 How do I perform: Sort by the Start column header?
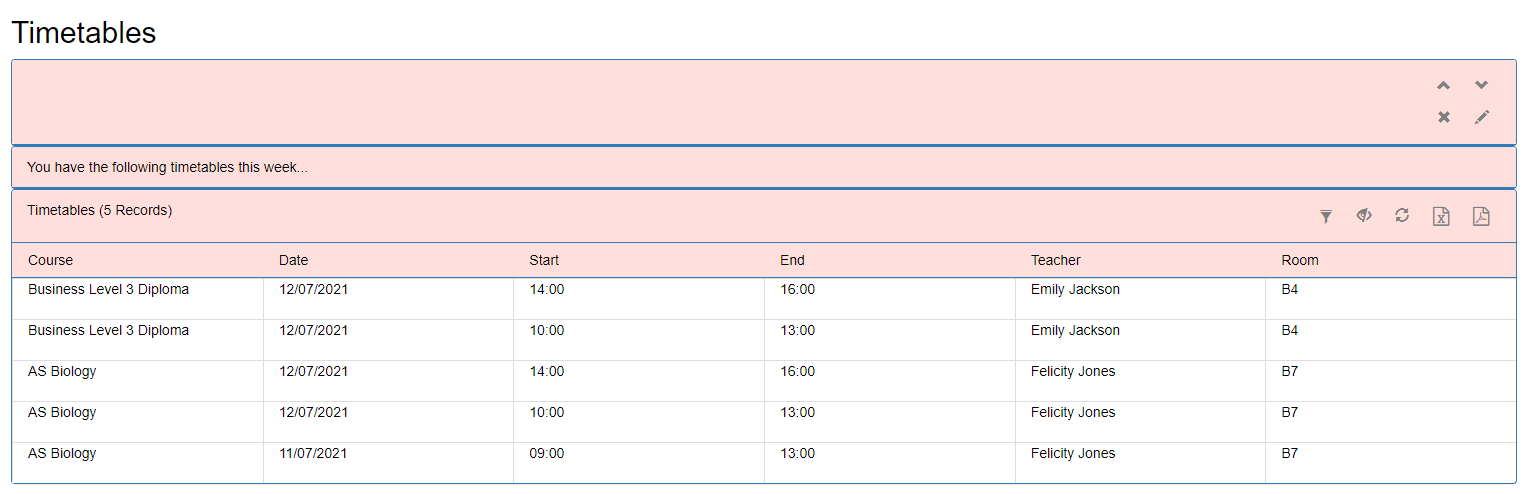coord(544,260)
